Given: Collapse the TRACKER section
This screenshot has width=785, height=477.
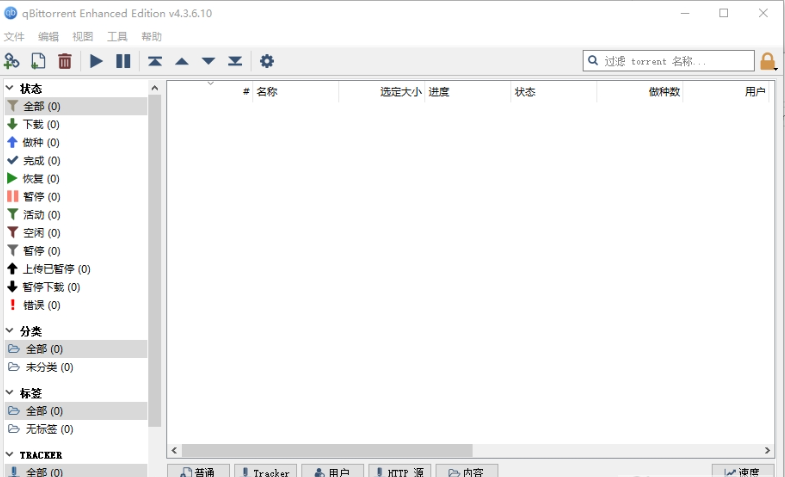Looking at the screenshot, I should tap(10, 454).
